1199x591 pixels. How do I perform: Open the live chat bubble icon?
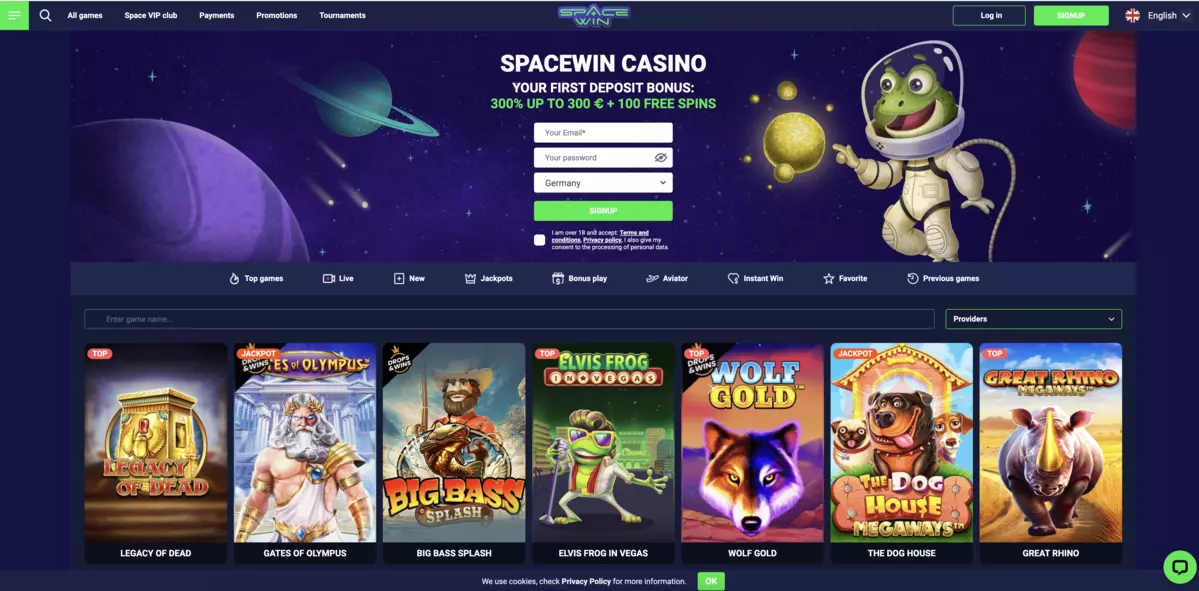pyautogui.click(x=1179, y=567)
